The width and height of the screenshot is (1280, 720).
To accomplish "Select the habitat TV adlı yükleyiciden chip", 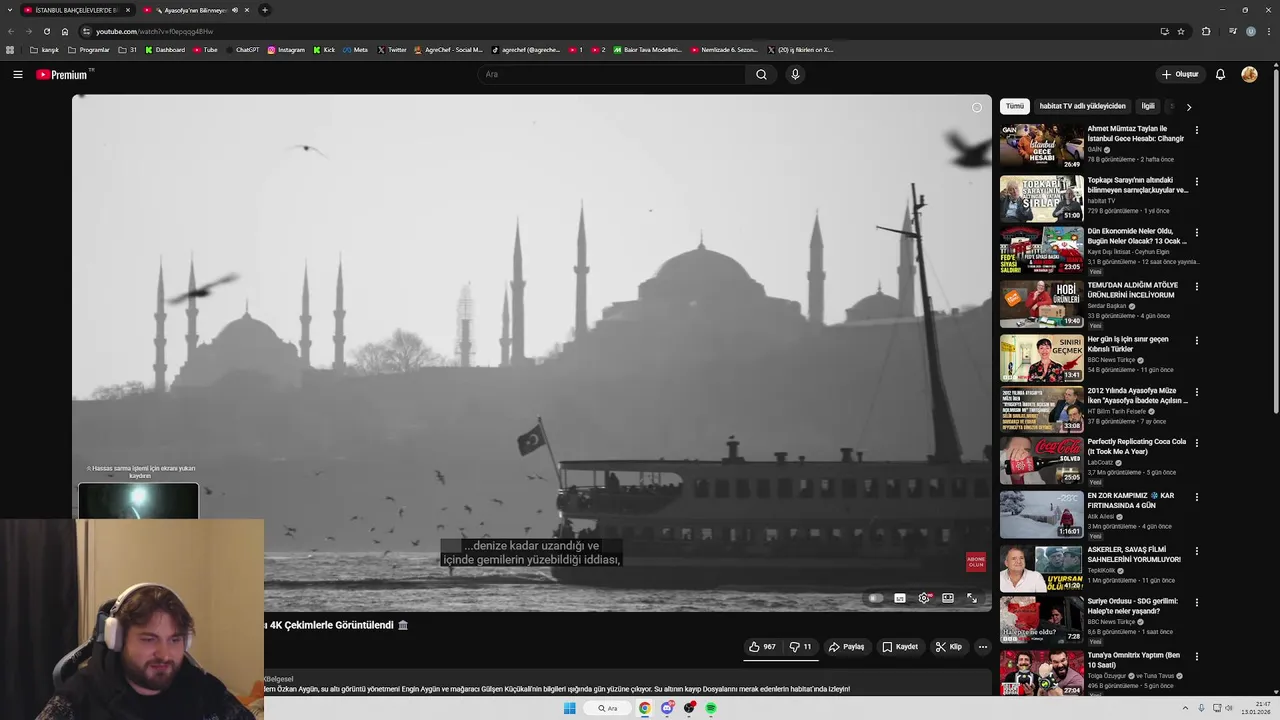I will pos(1082,106).
